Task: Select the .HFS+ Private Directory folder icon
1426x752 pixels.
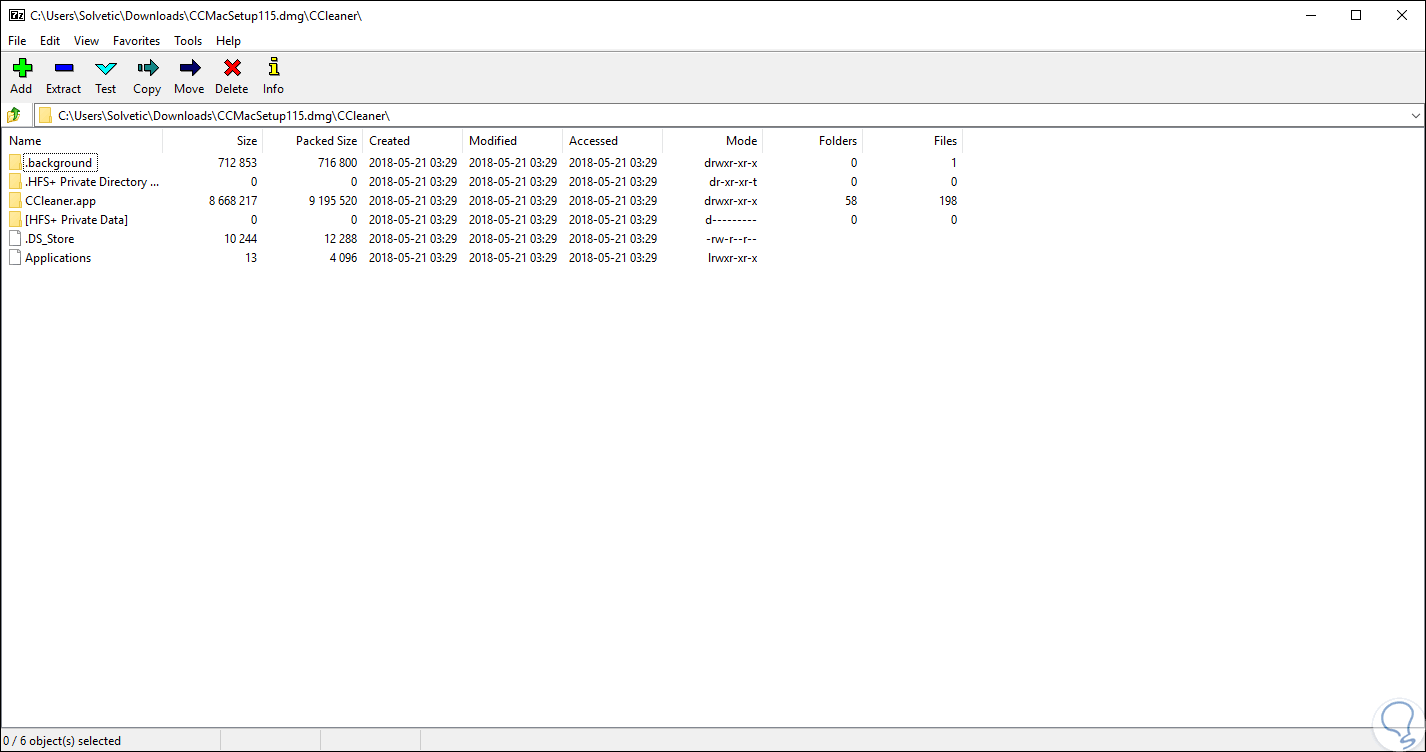Action: (15, 182)
